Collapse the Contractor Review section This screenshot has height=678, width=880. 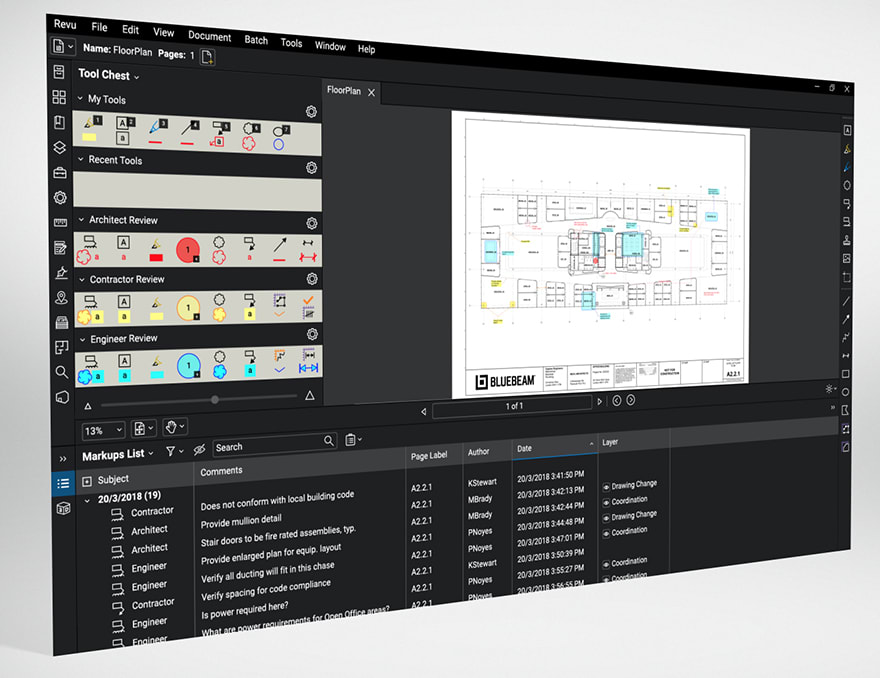[82, 279]
